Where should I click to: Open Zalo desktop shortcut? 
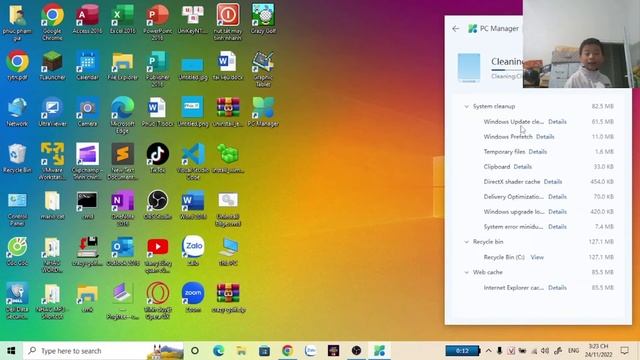(193, 251)
